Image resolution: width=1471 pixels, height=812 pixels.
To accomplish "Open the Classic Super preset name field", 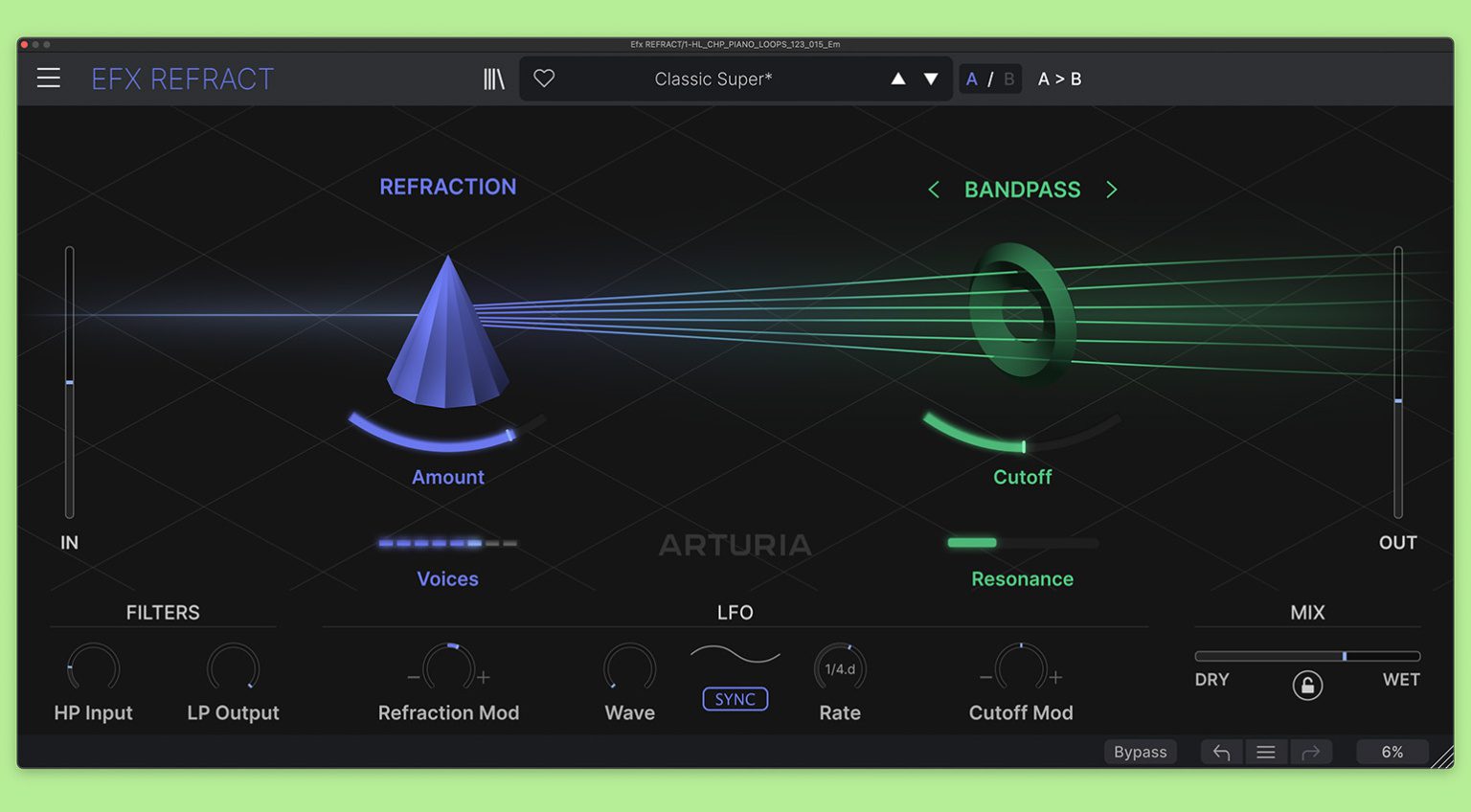I will tap(713, 79).
